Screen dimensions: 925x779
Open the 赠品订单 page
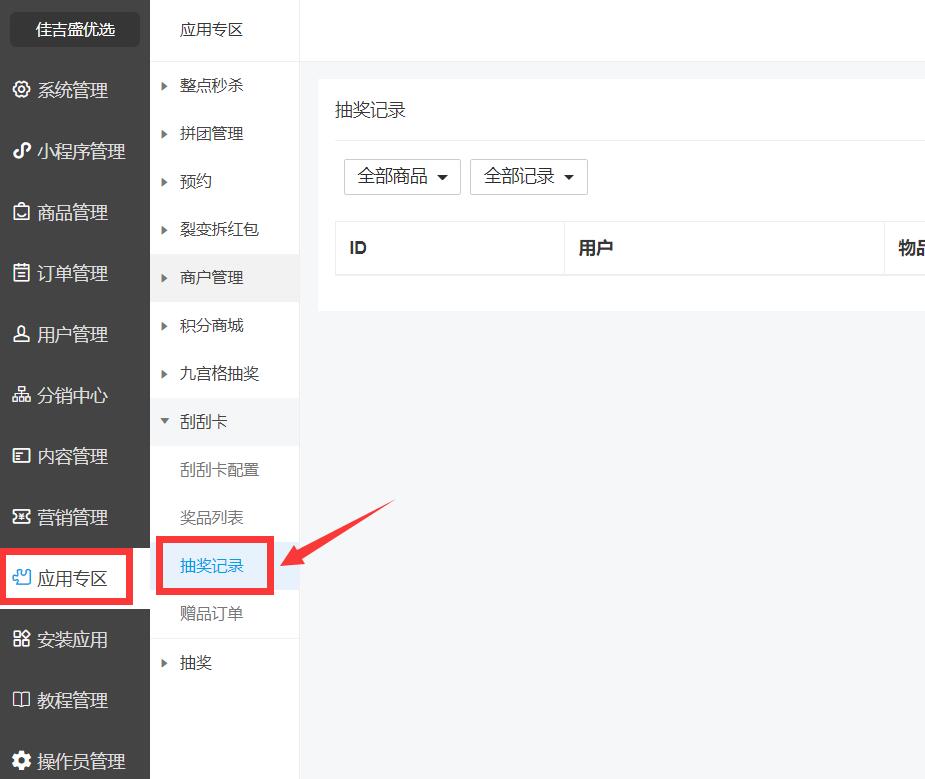(x=211, y=614)
